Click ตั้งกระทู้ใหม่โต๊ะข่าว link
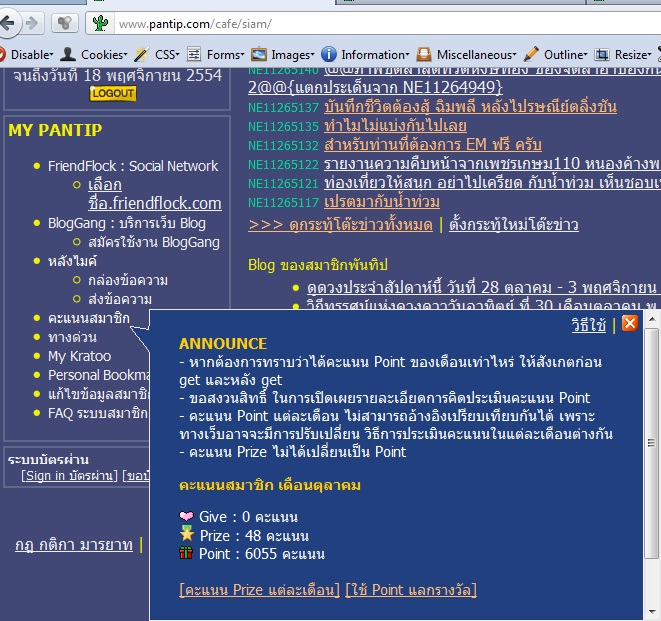661x621 pixels. click(x=513, y=224)
